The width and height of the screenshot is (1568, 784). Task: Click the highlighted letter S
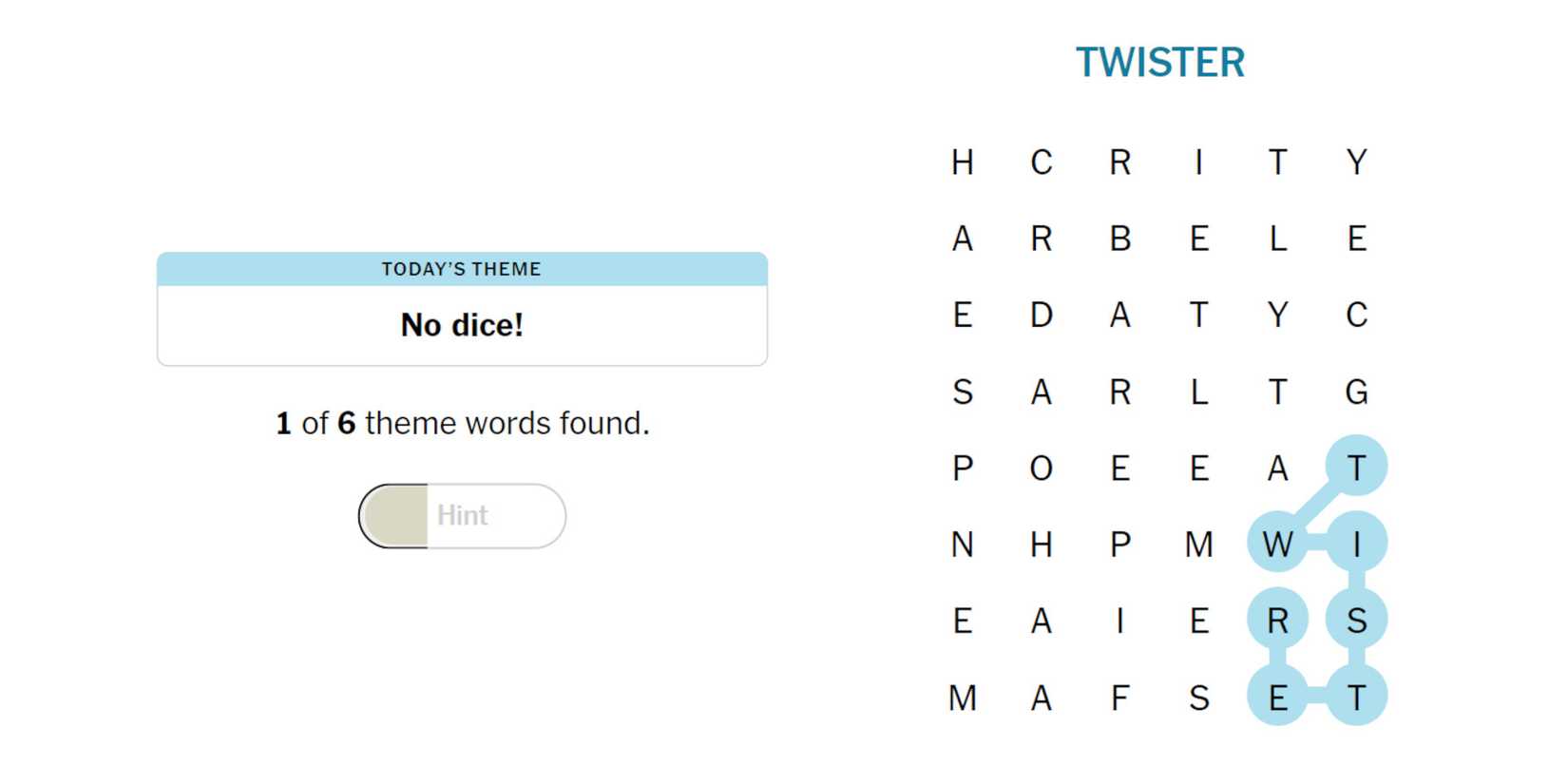click(1356, 621)
